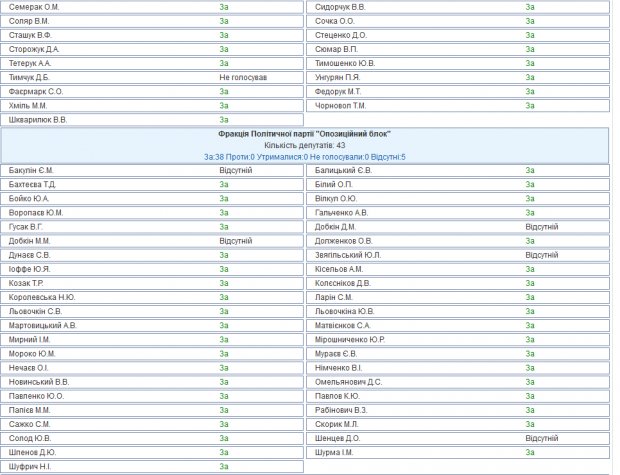Image resolution: width=620 pixels, height=475 pixels.
Task: Select deputy Мураєв Є.В.
Action: 336,353
